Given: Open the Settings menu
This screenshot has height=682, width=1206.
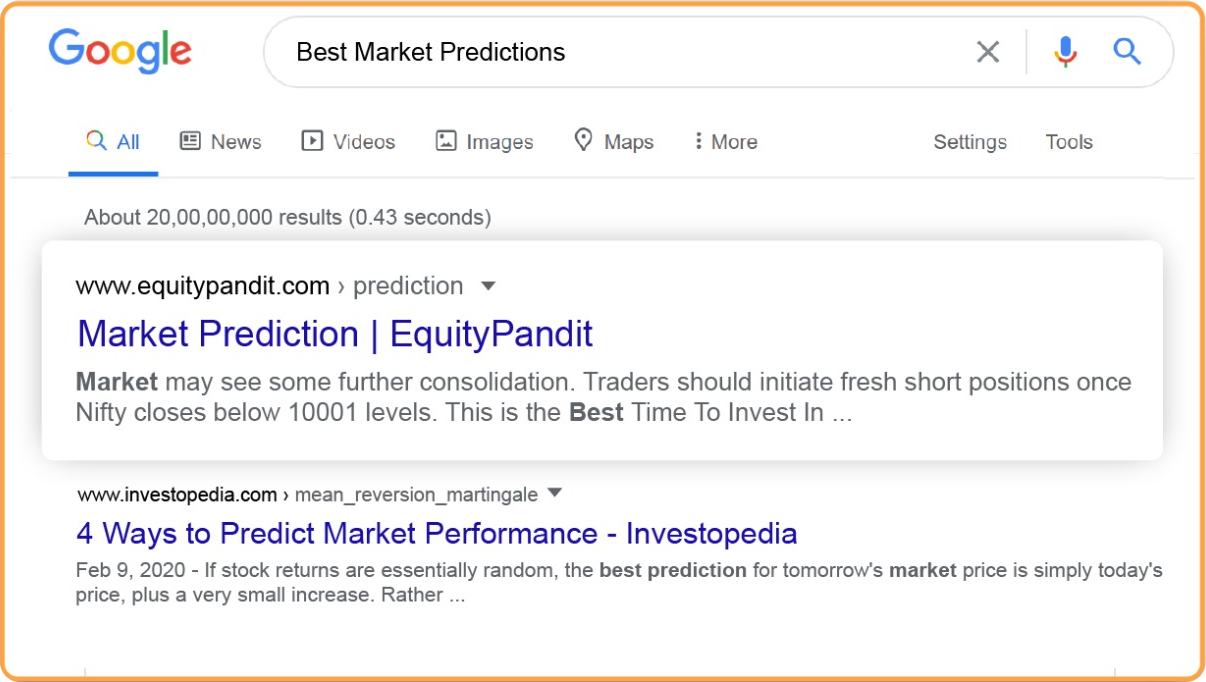Looking at the screenshot, I should (970, 142).
